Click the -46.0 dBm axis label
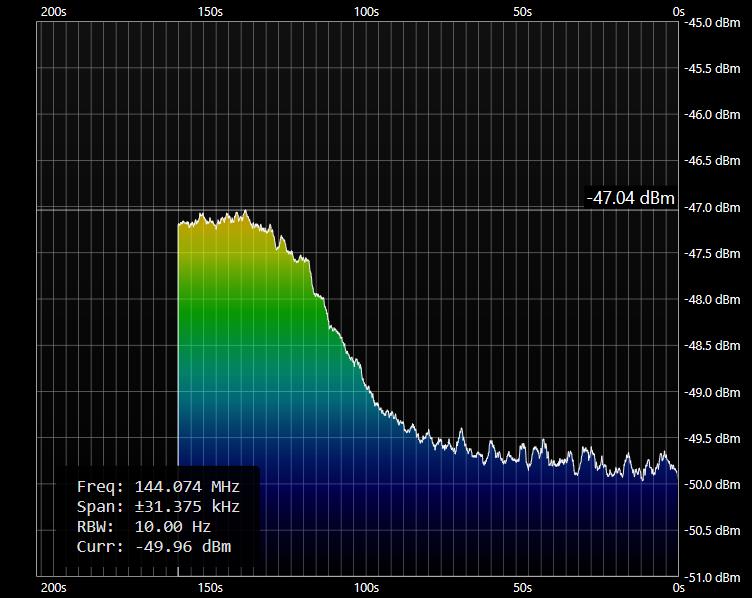 pos(712,115)
